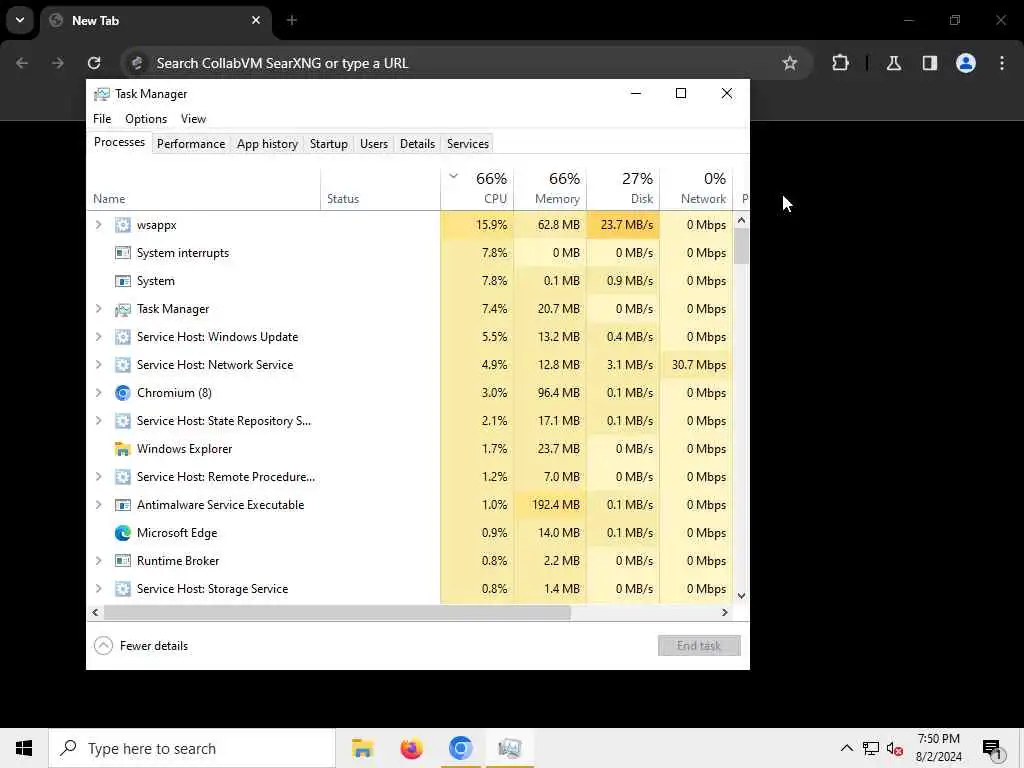Sort processes by Disk column

[x=623, y=189]
